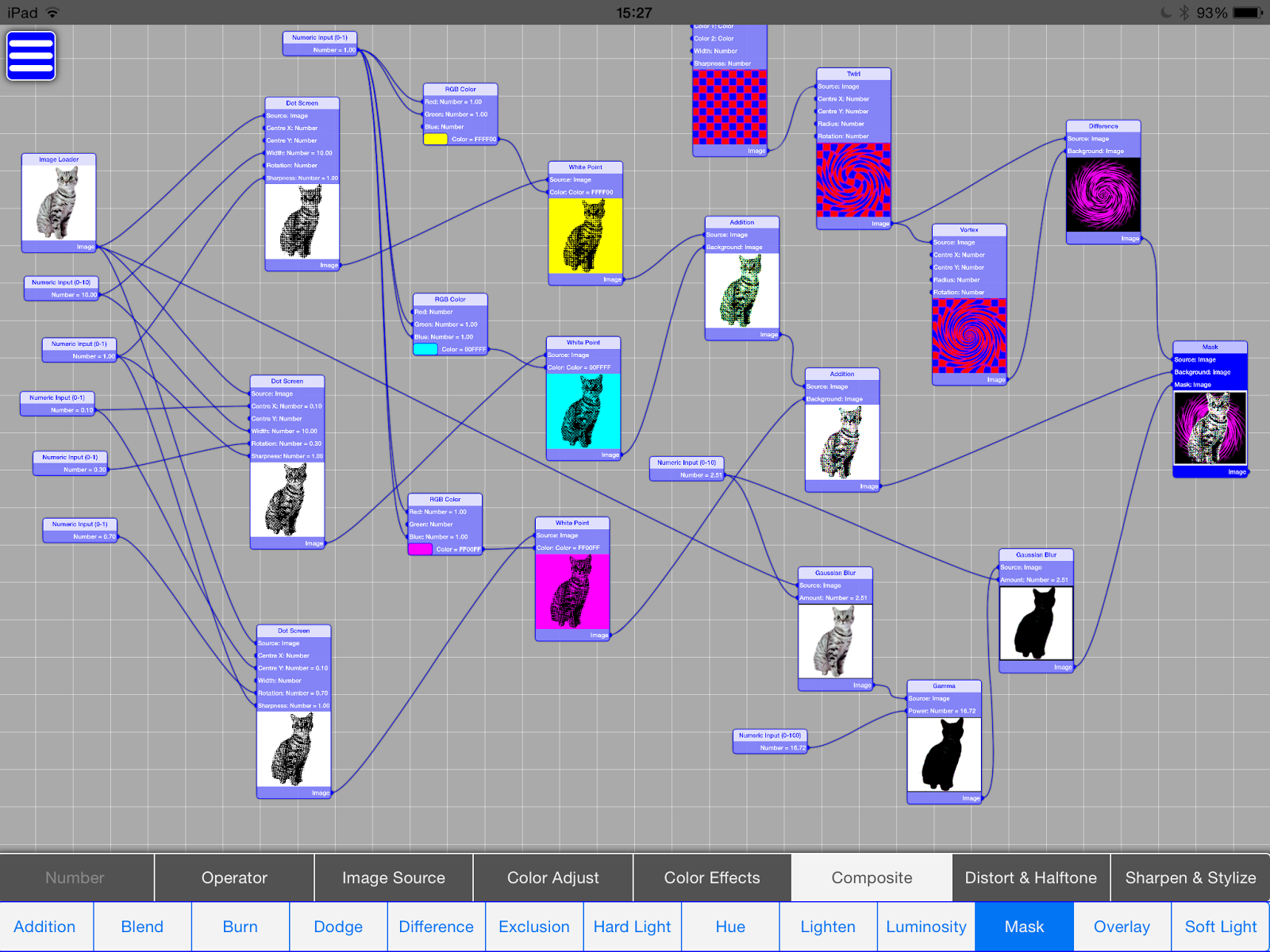Screen dimensions: 1270x952
Task: Tap the red-blue checkerboard preview image
Action: pyautogui.click(x=730, y=107)
